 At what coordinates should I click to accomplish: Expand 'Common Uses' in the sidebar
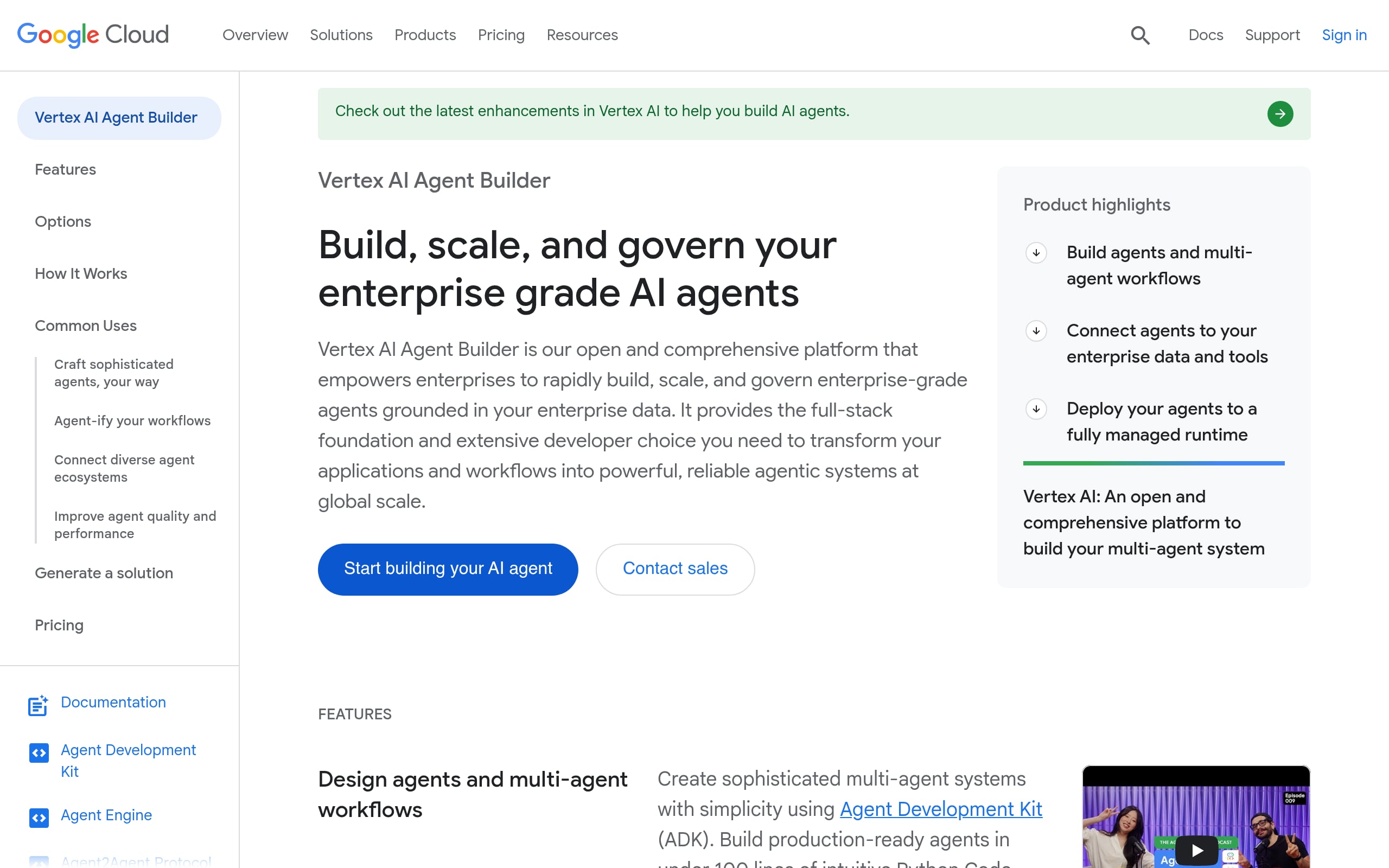[86, 325]
